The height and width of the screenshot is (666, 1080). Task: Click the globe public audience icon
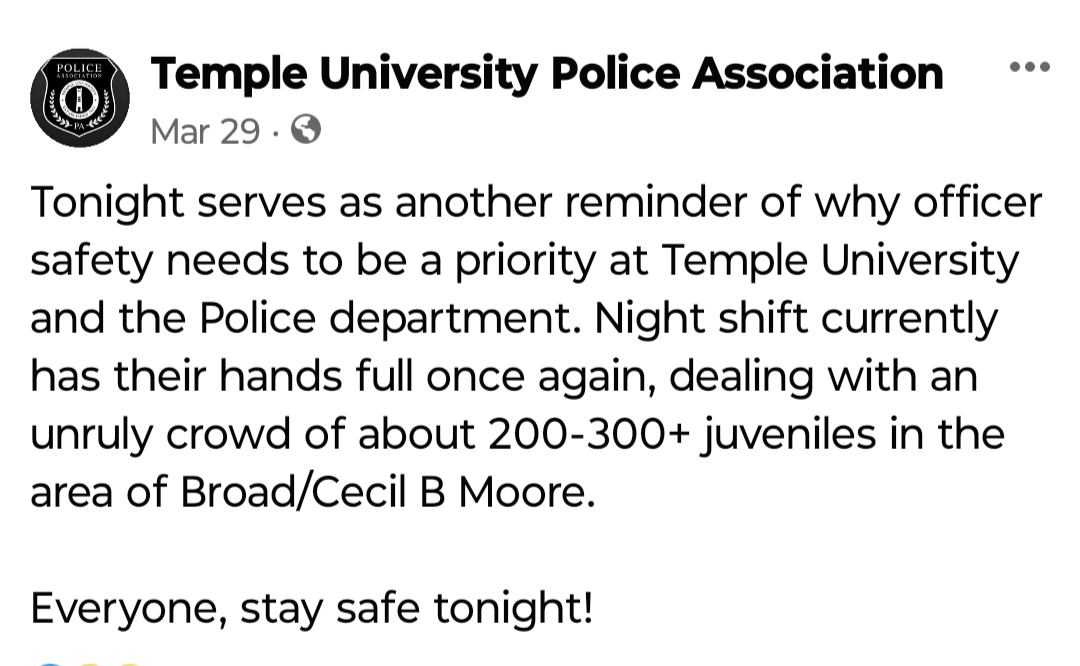point(306,129)
